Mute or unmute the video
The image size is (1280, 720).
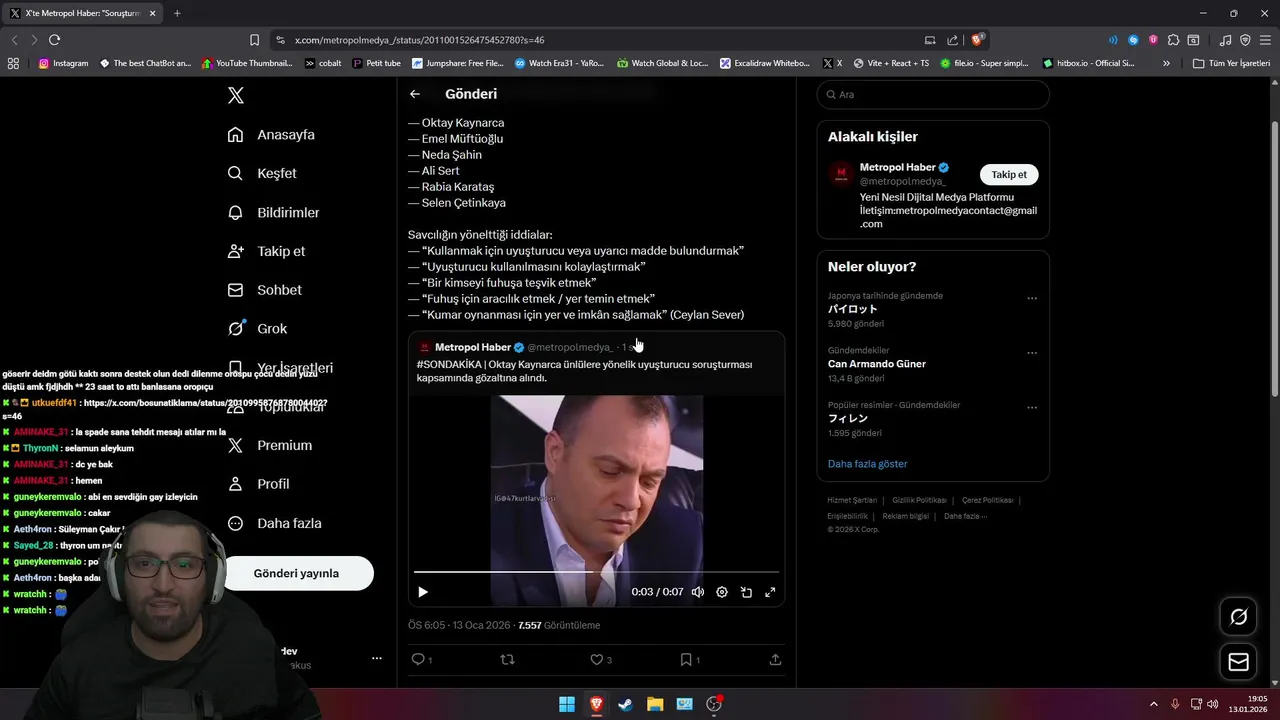click(x=698, y=592)
